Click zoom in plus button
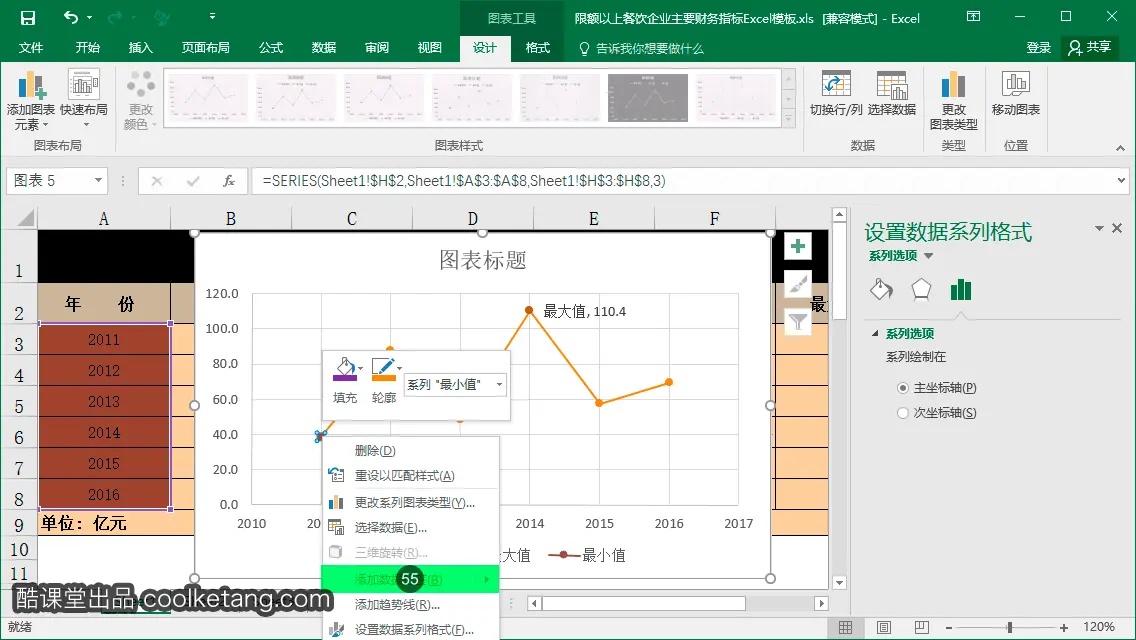 pos(1064,628)
